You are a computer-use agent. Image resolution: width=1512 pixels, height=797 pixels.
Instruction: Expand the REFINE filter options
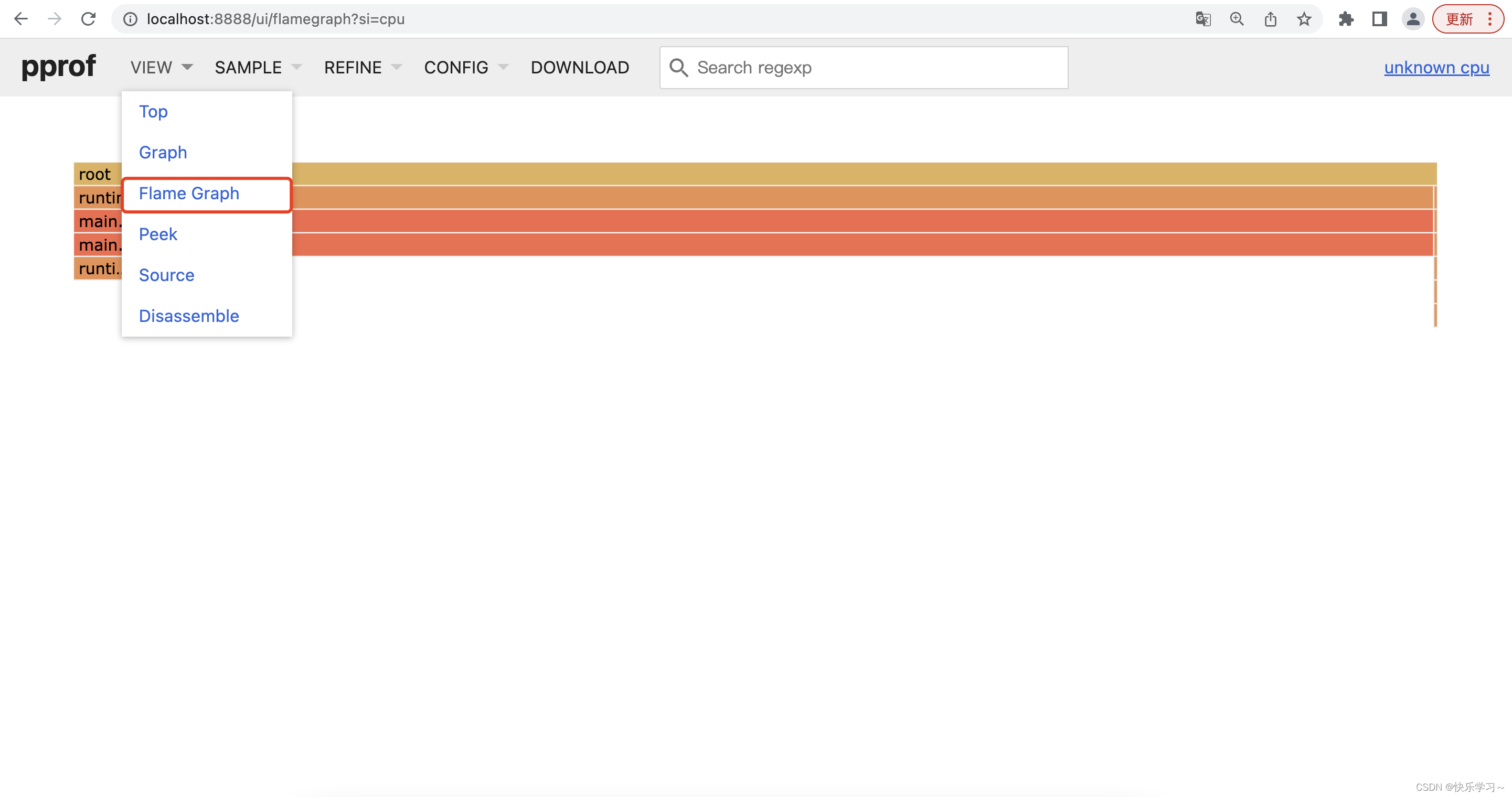click(362, 67)
